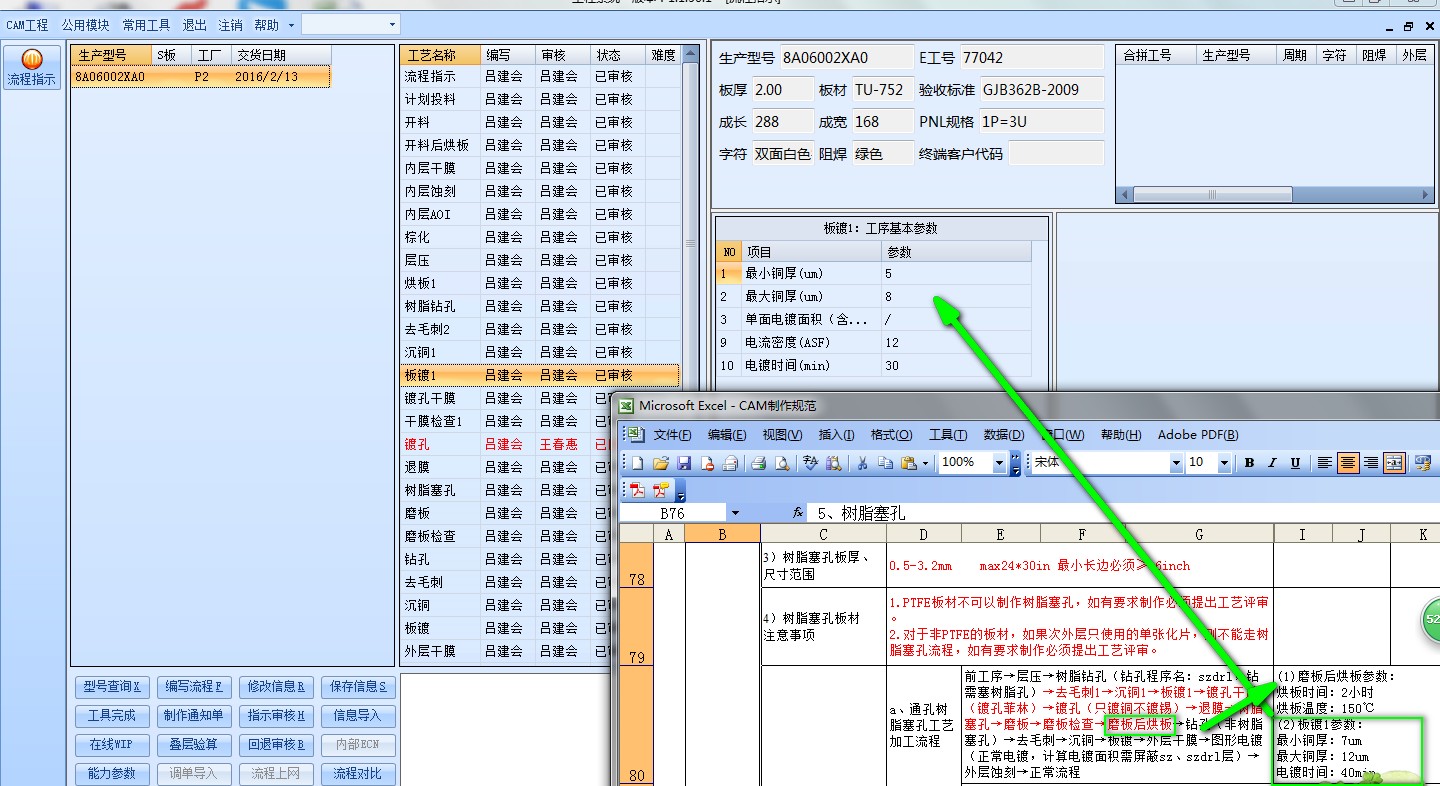
Task: Toggle Underline formatting in Excel
Action: click(x=1295, y=463)
